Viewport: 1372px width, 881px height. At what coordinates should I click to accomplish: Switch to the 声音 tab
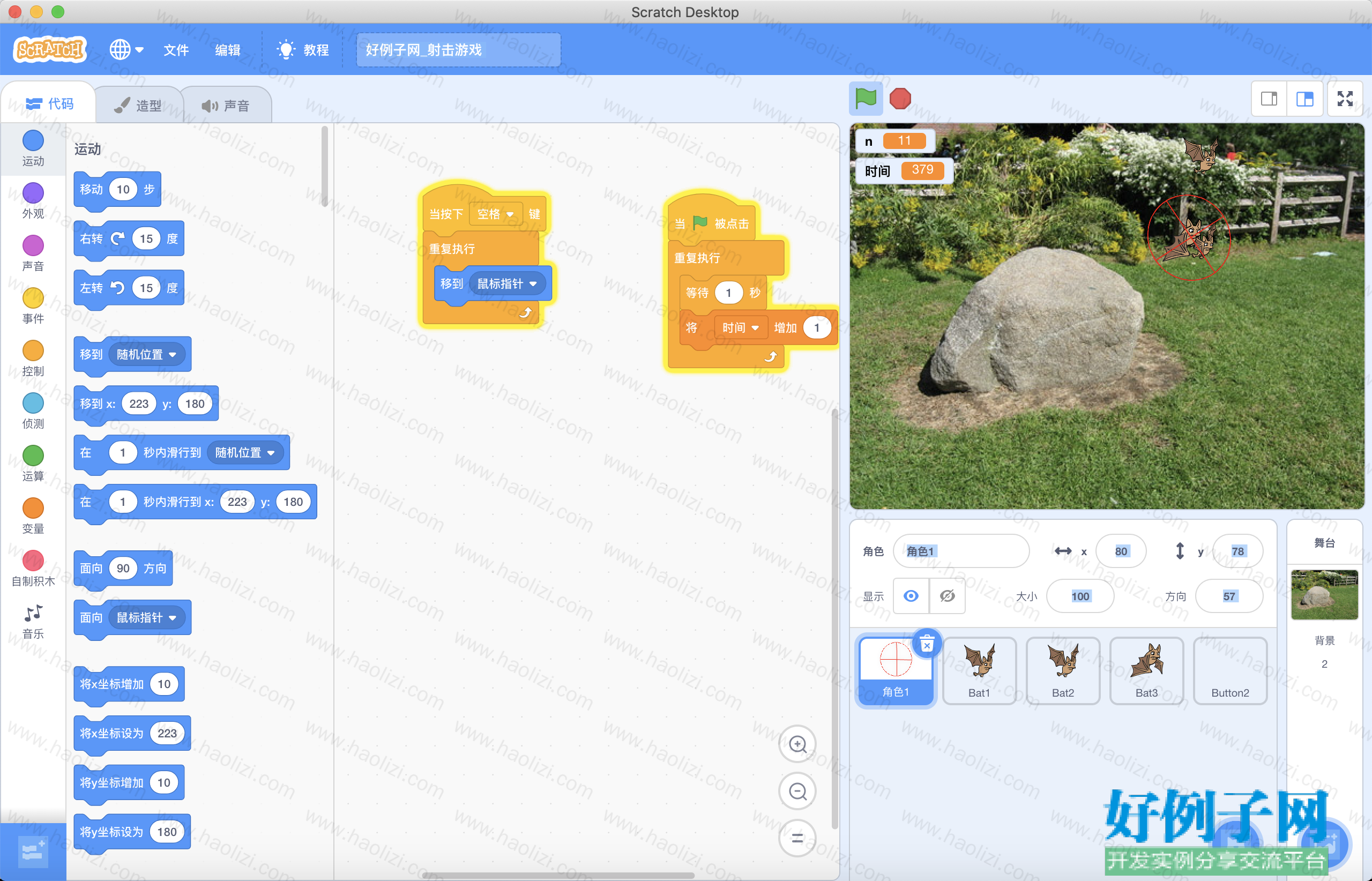[x=226, y=105]
